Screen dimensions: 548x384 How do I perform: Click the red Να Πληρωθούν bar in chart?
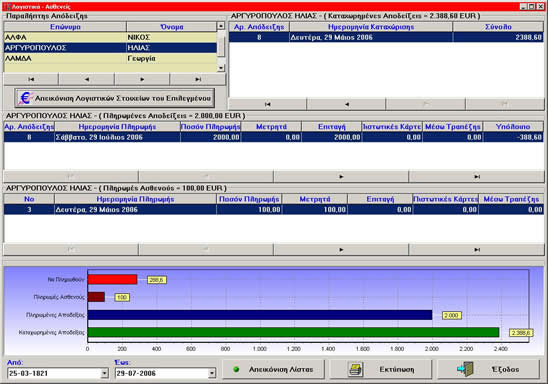click(x=112, y=280)
